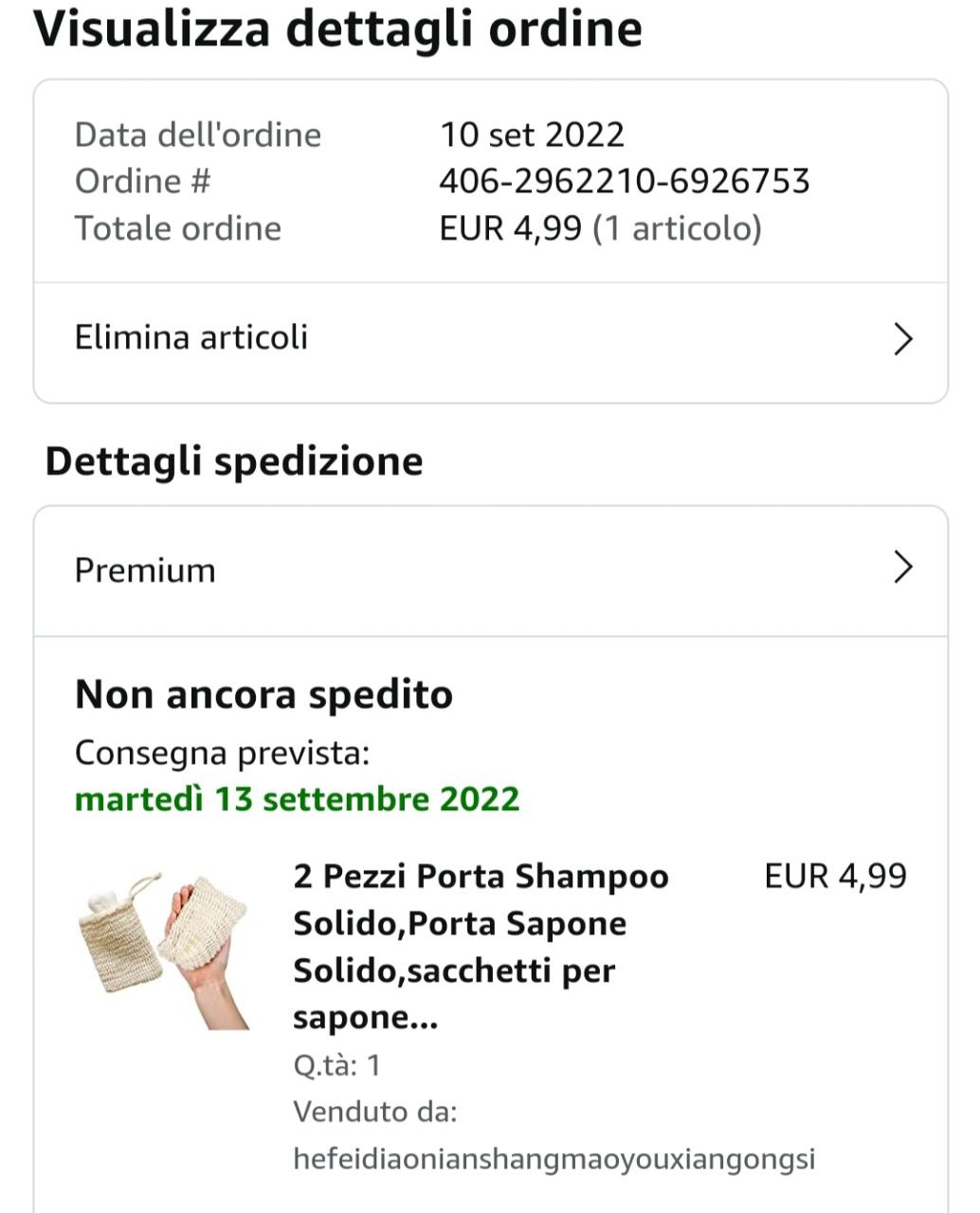Click the Dettagli spedizione heading
This screenshot has width=980, height=1213.
234,462
